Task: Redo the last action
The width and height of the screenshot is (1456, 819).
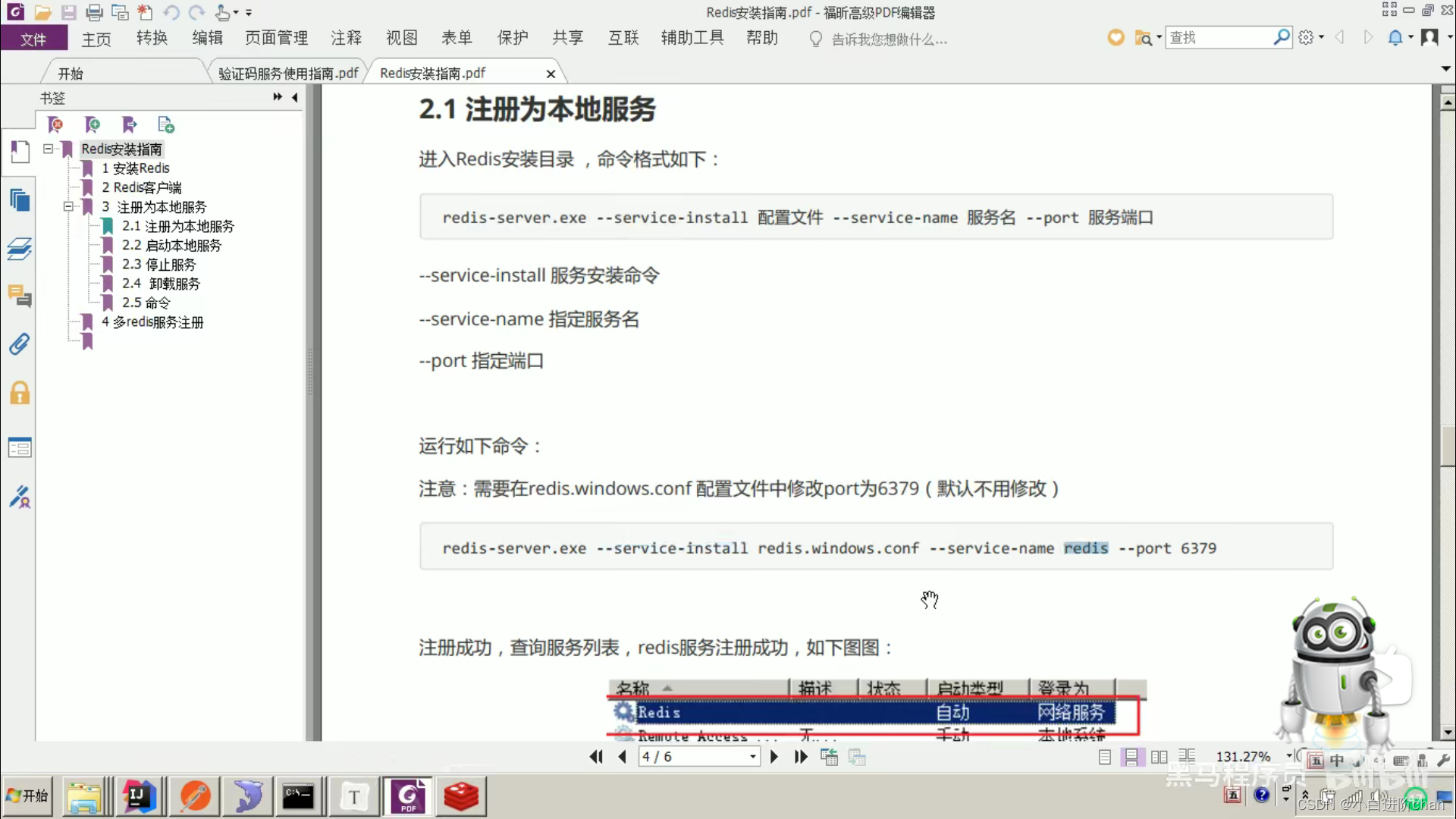Action: [x=196, y=12]
